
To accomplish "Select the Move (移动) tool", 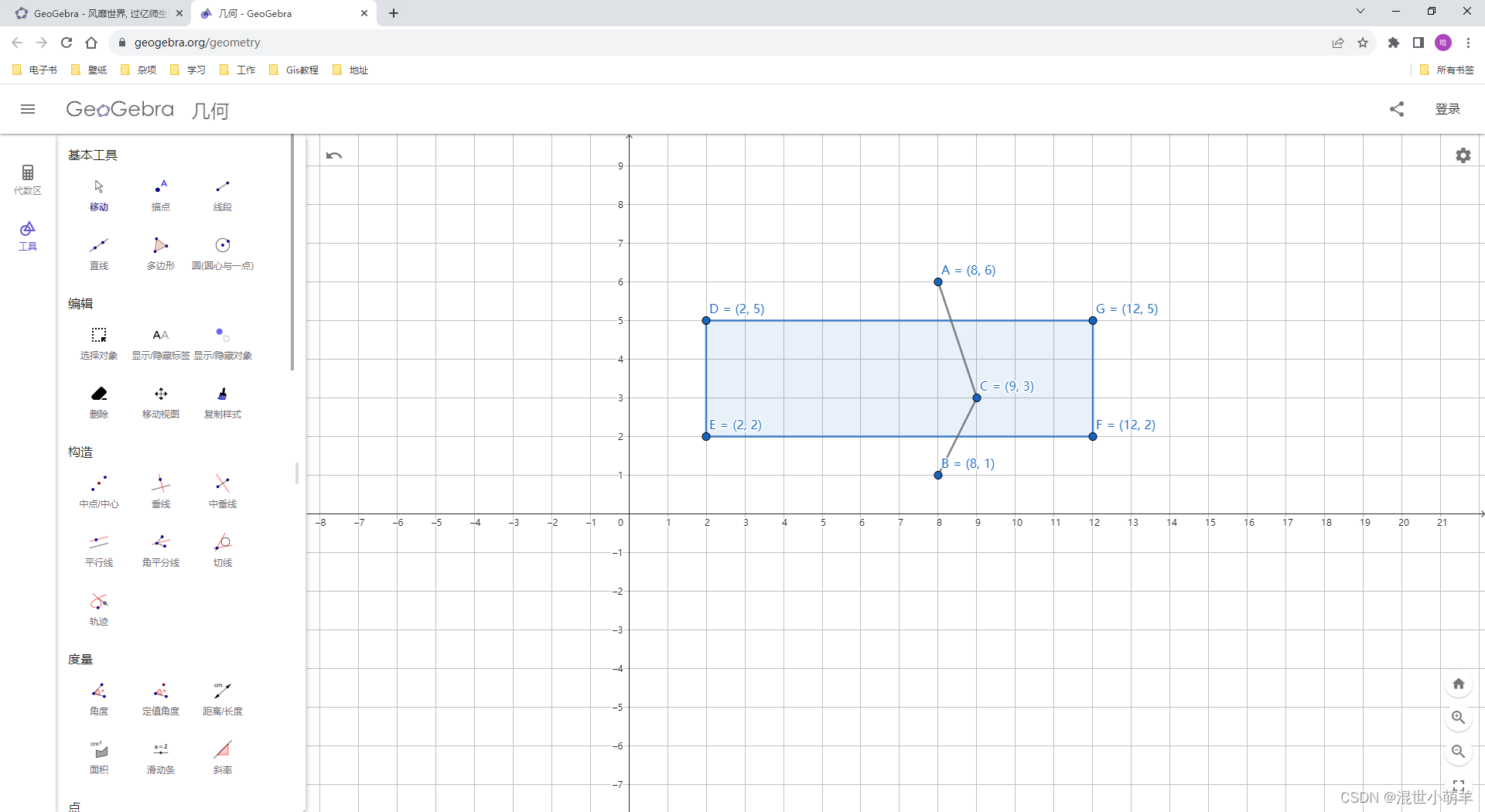I will click(x=99, y=195).
